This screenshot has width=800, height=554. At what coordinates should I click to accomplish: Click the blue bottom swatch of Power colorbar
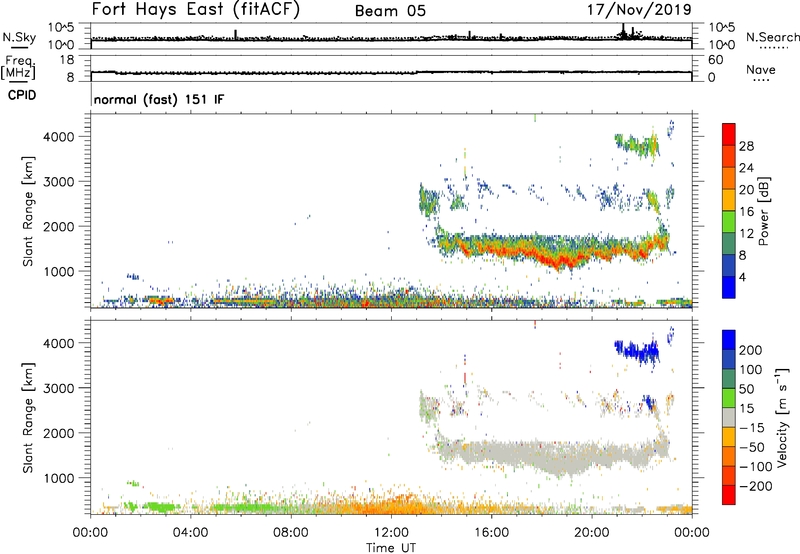pos(729,287)
